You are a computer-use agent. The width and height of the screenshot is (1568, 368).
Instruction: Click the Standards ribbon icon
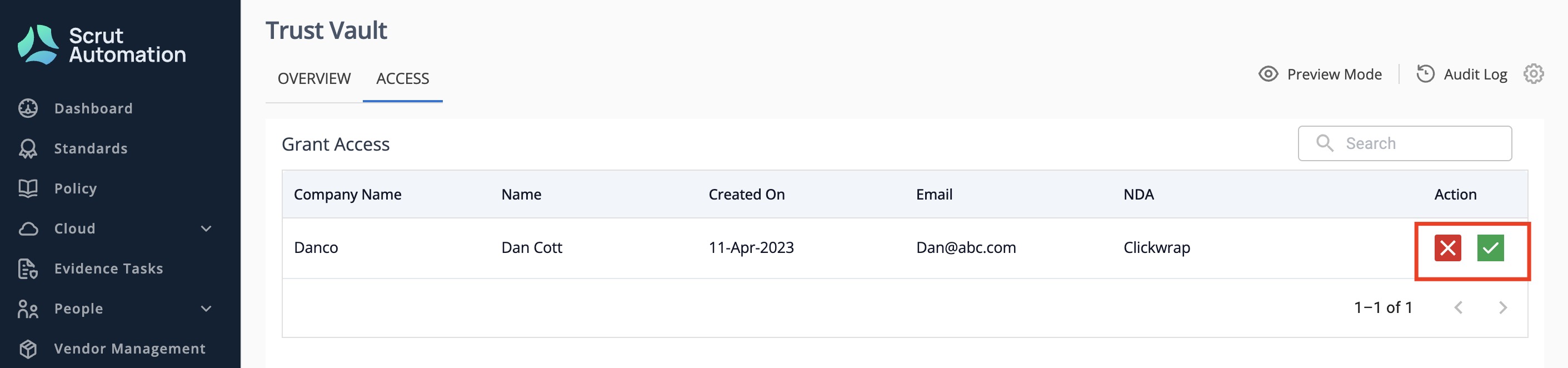coord(28,148)
